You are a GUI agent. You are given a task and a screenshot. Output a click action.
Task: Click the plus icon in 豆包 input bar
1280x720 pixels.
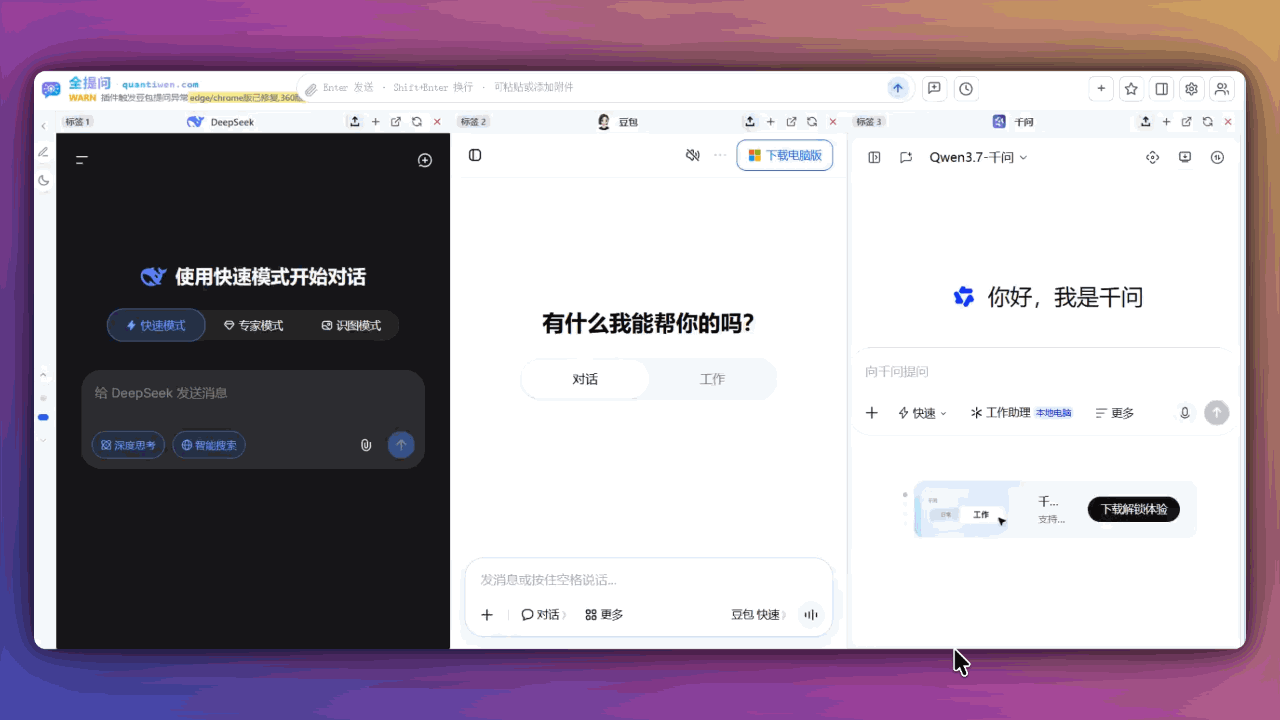[x=487, y=615]
